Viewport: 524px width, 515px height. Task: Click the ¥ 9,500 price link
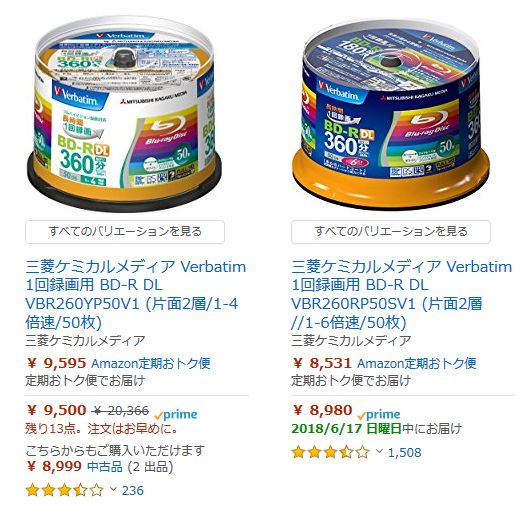(x=56, y=410)
